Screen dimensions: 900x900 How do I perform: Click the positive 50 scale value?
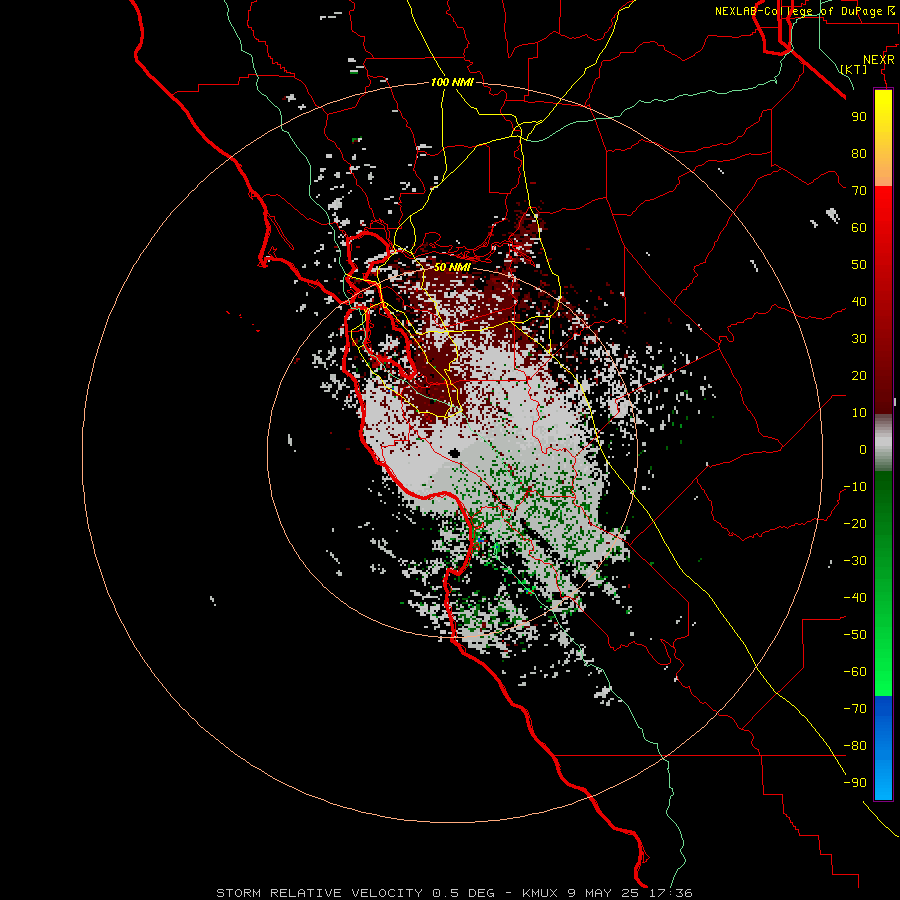859,265
